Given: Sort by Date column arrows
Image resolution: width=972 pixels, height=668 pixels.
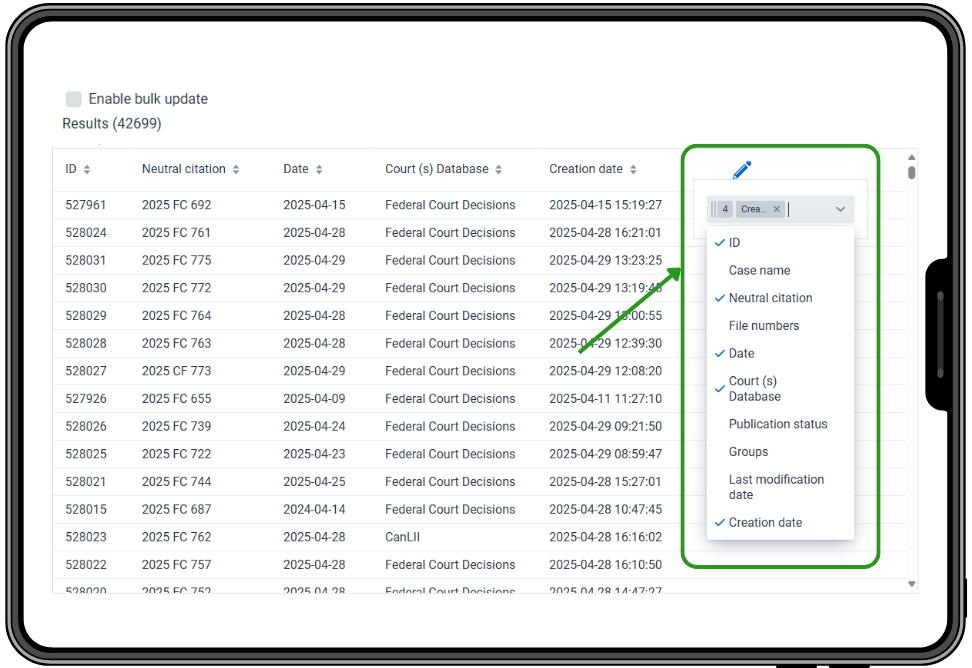Looking at the screenshot, I should pyautogui.click(x=319, y=170).
